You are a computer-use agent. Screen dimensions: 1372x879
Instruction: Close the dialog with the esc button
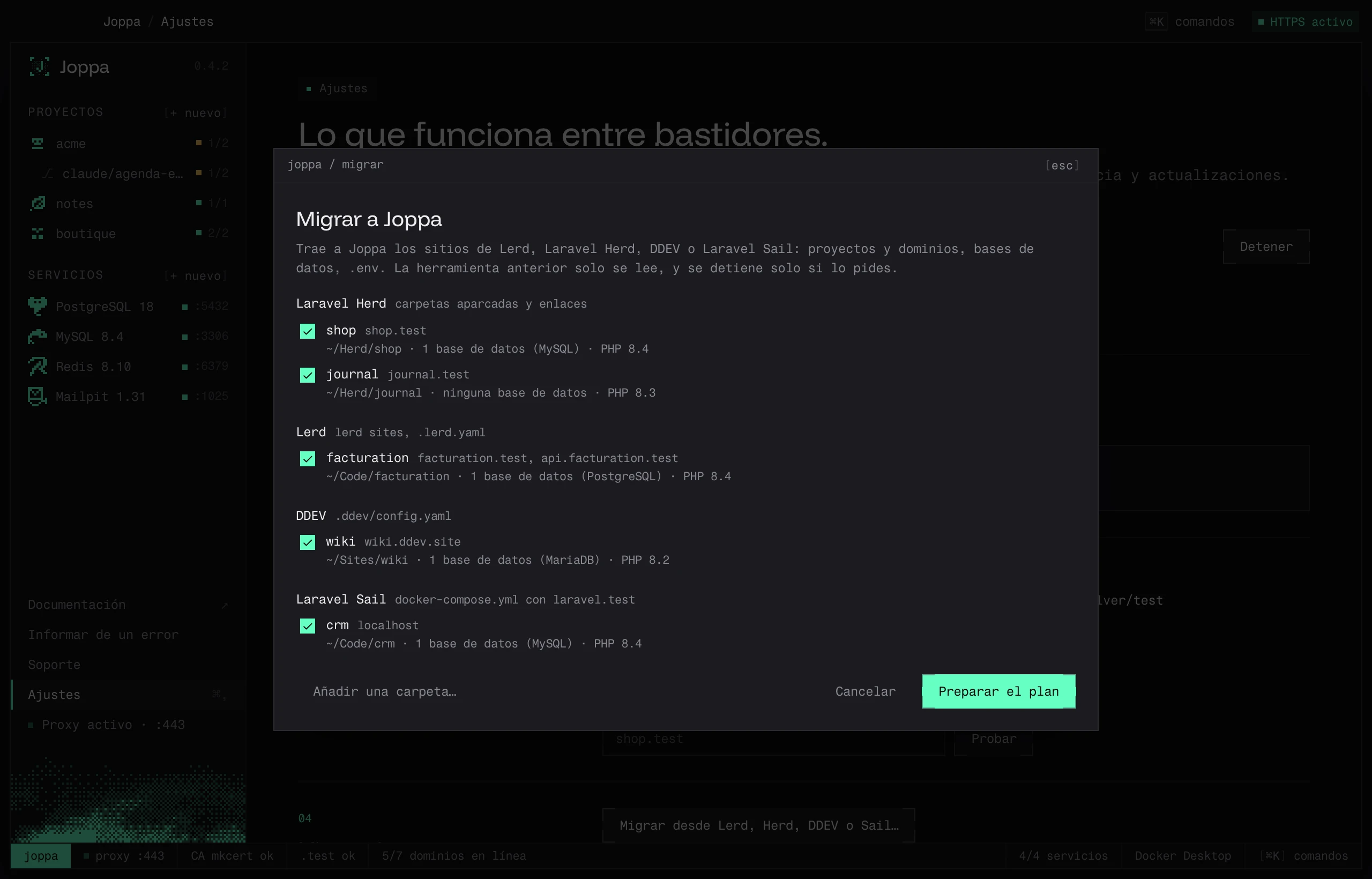(1062, 166)
